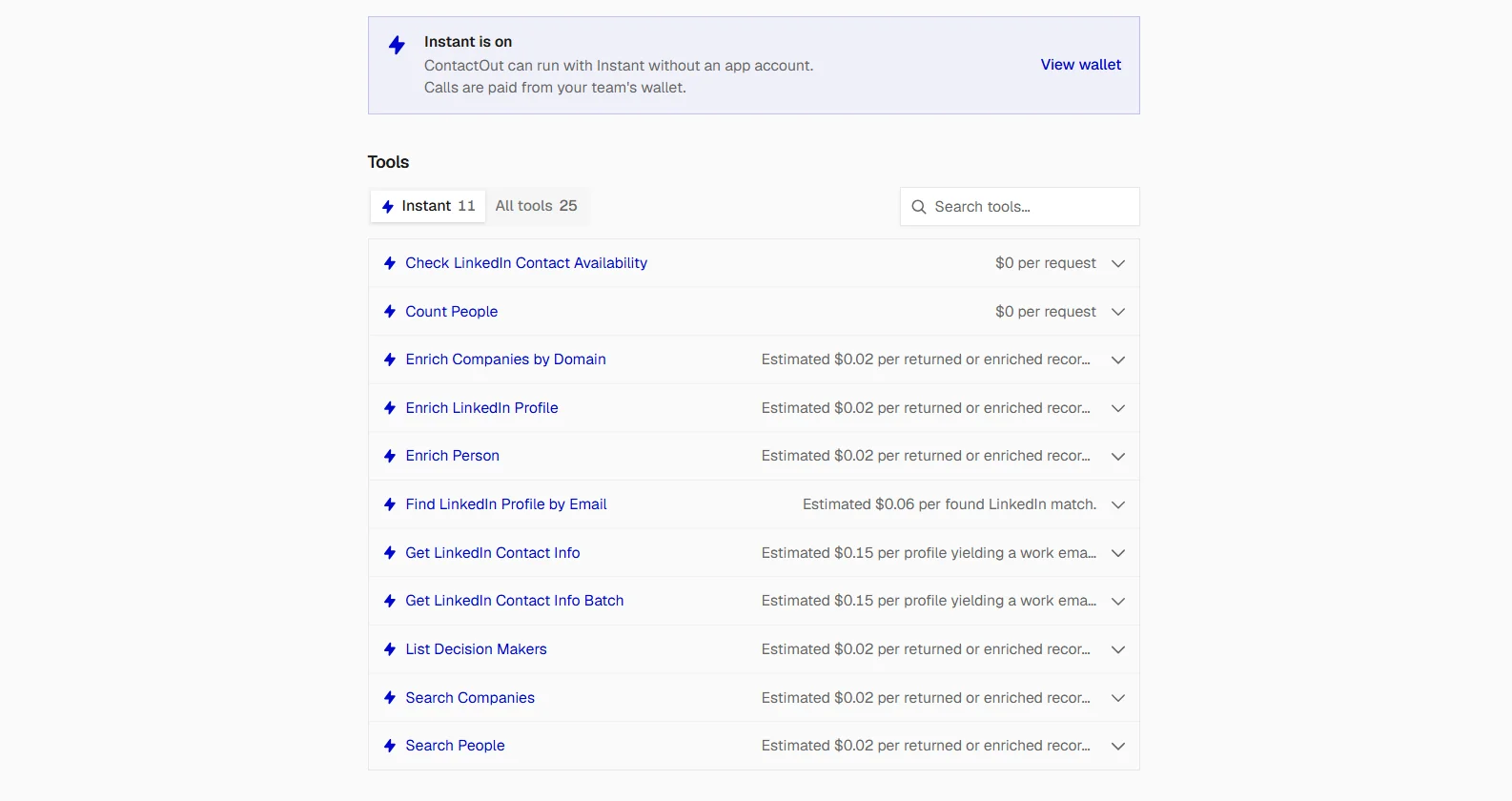Click the lightning icon next to Count People
1512x801 pixels.
pyautogui.click(x=390, y=312)
